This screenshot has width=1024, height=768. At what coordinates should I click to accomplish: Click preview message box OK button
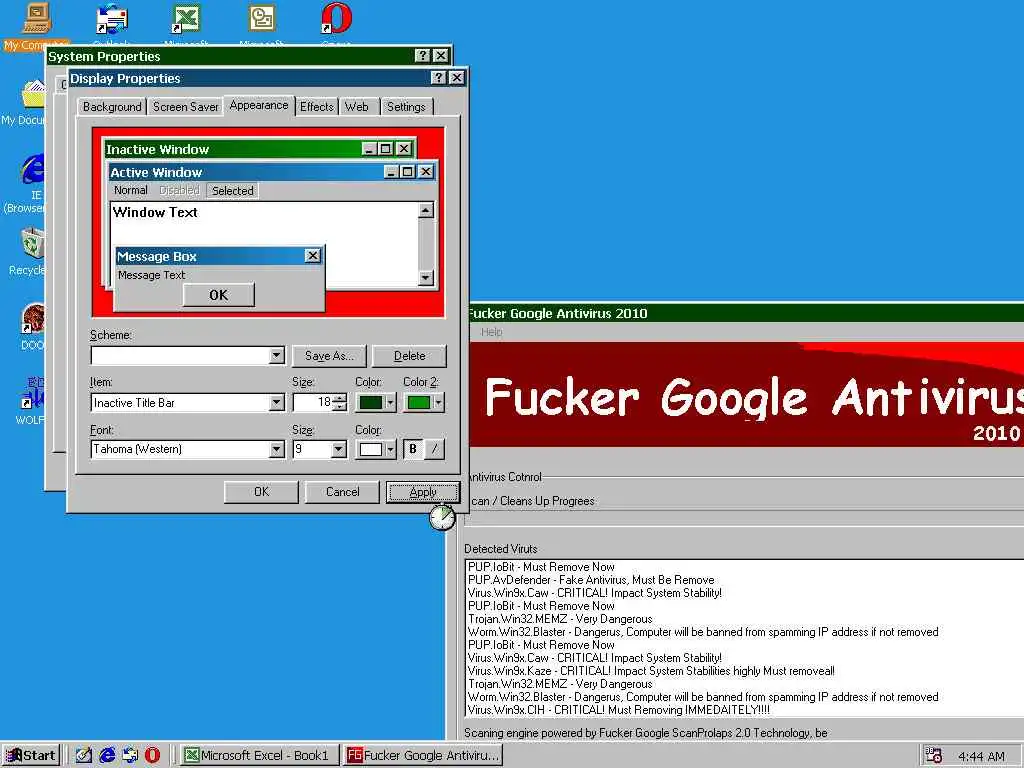pos(219,295)
